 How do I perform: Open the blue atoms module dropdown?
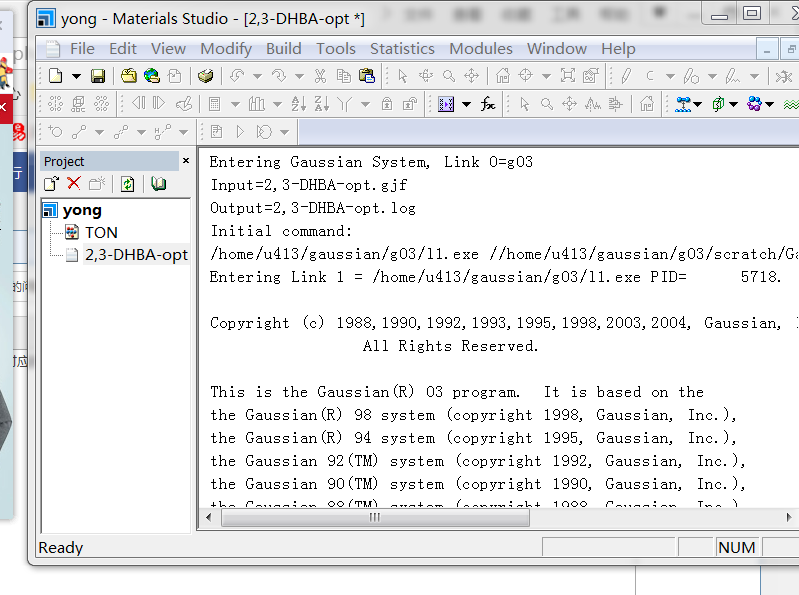697,104
